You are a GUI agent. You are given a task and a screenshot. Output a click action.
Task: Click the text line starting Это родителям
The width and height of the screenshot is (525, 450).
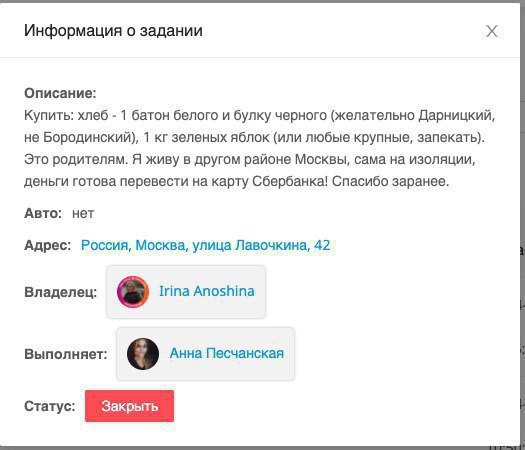250,159
